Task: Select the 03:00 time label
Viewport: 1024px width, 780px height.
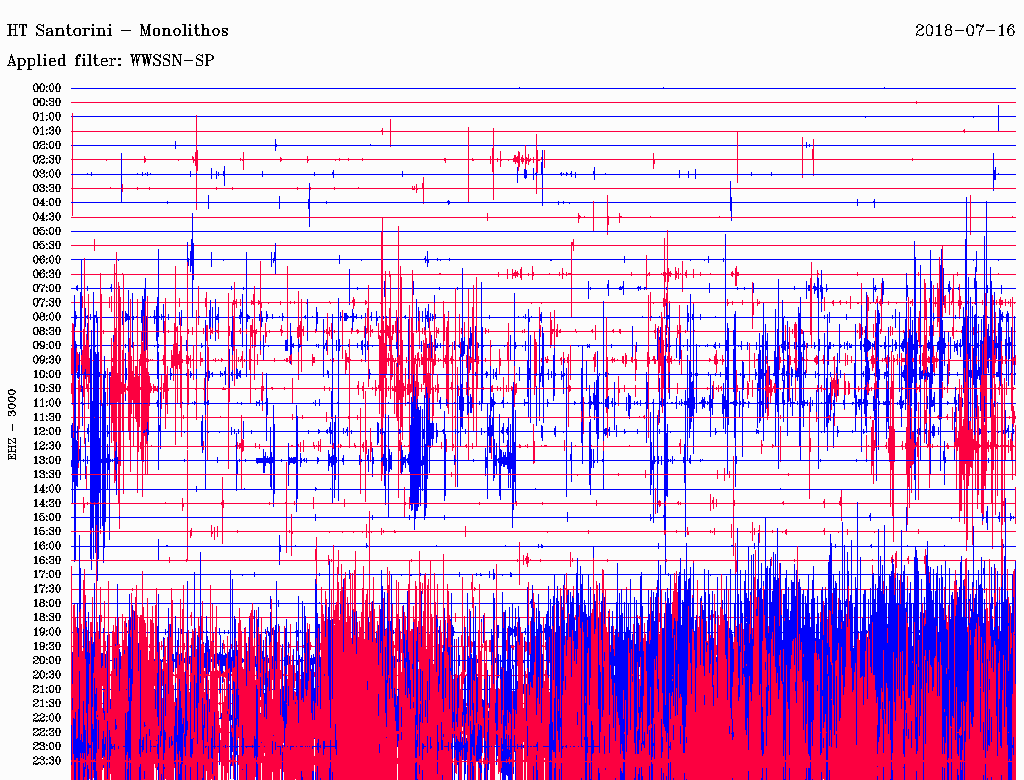Action: [46, 174]
